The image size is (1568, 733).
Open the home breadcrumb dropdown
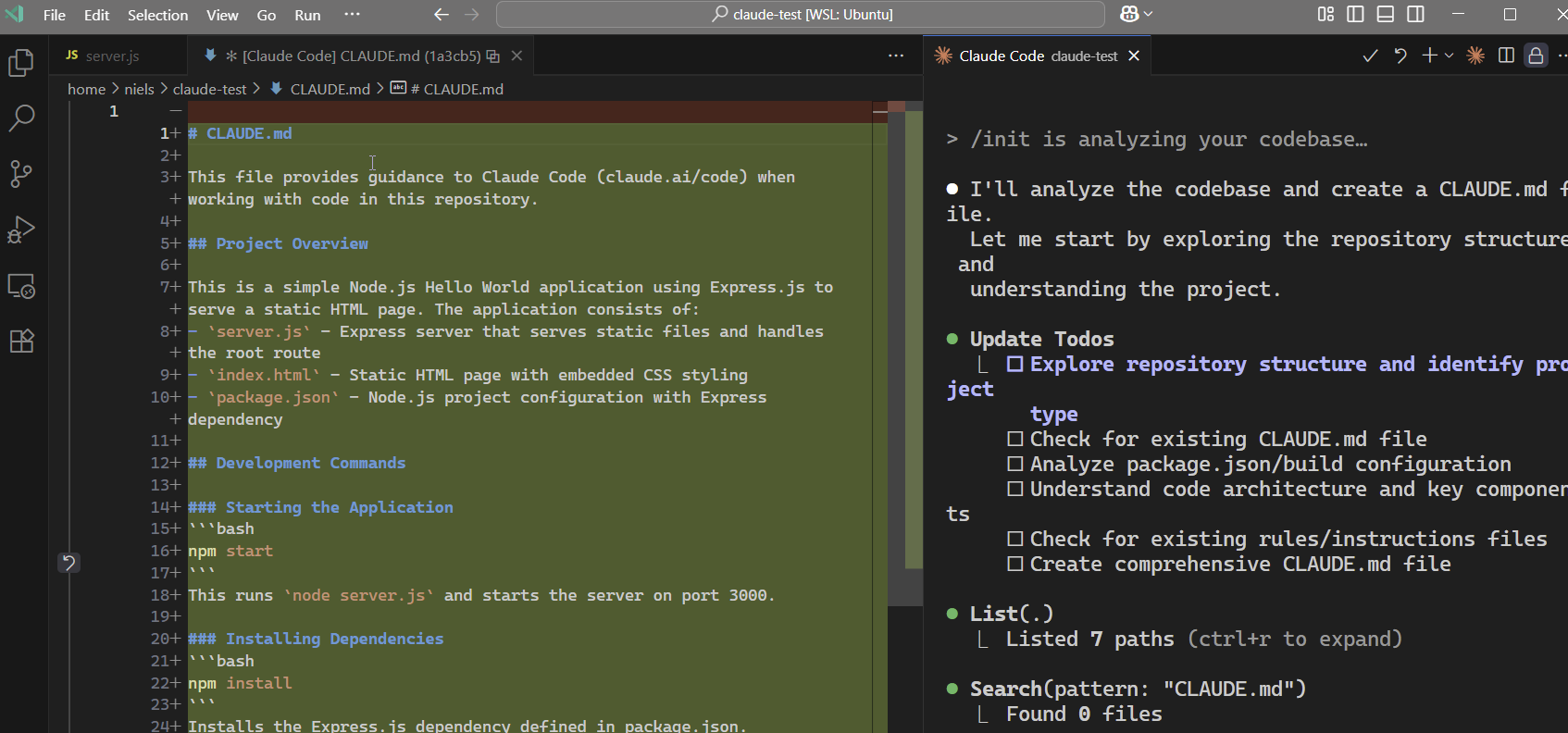coord(86,89)
